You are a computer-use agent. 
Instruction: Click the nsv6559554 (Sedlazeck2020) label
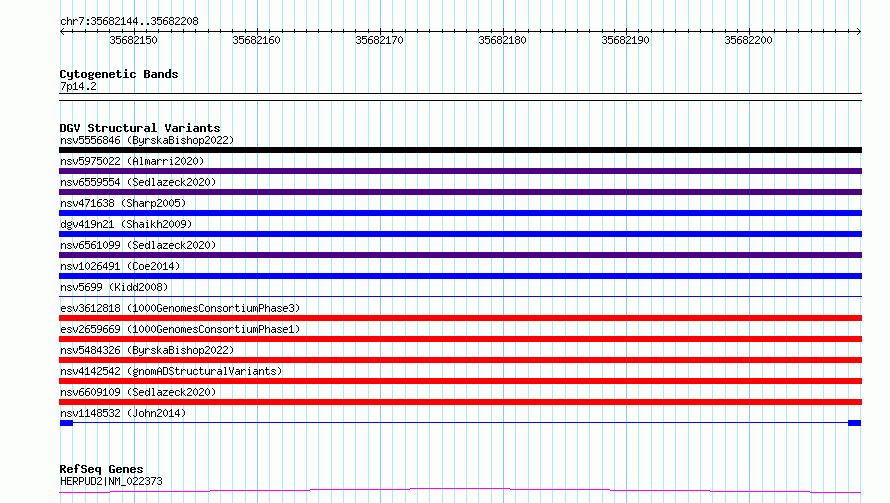tap(138, 182)
